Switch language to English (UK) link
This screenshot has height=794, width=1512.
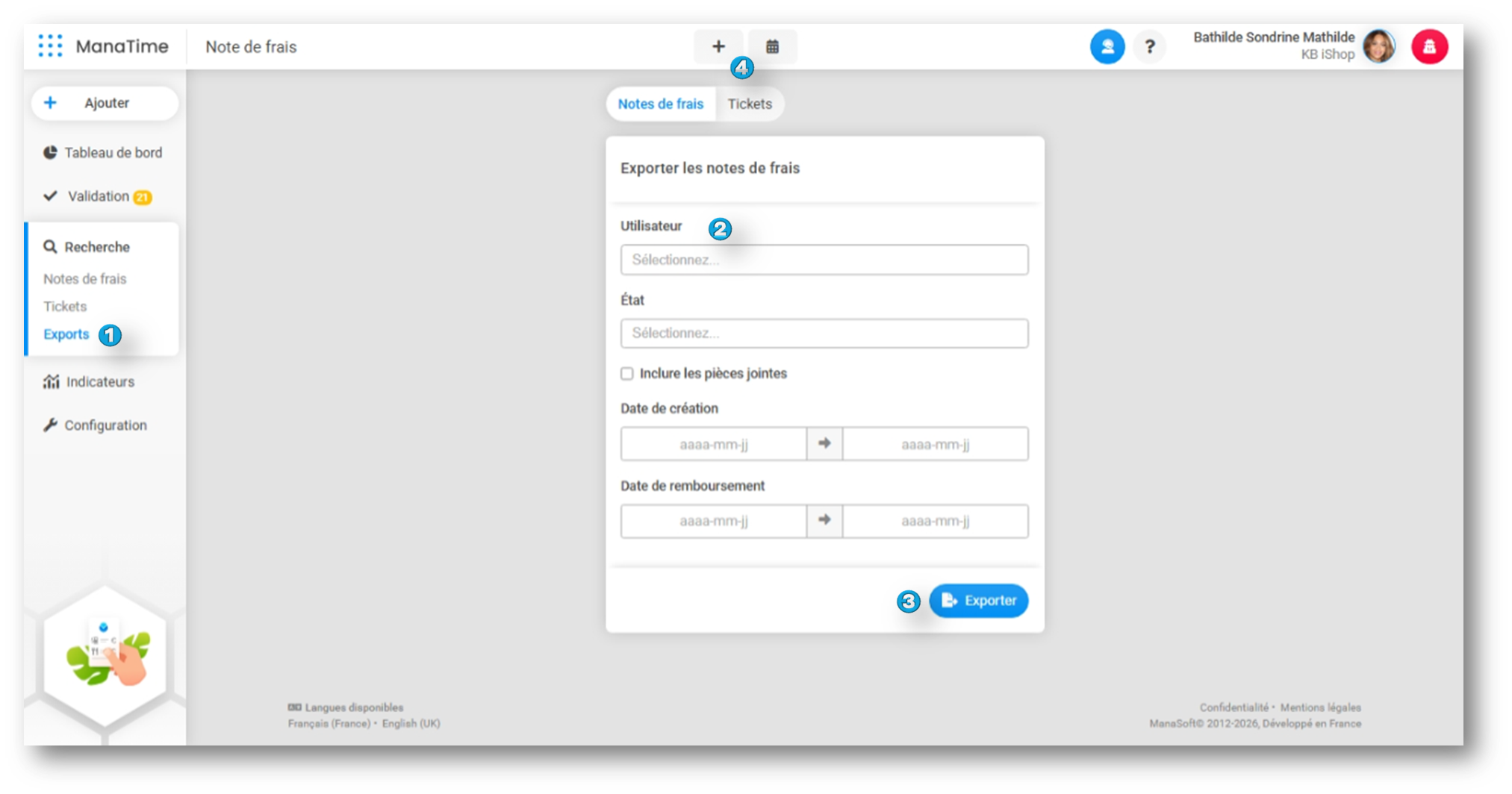(x=411, y=724)
